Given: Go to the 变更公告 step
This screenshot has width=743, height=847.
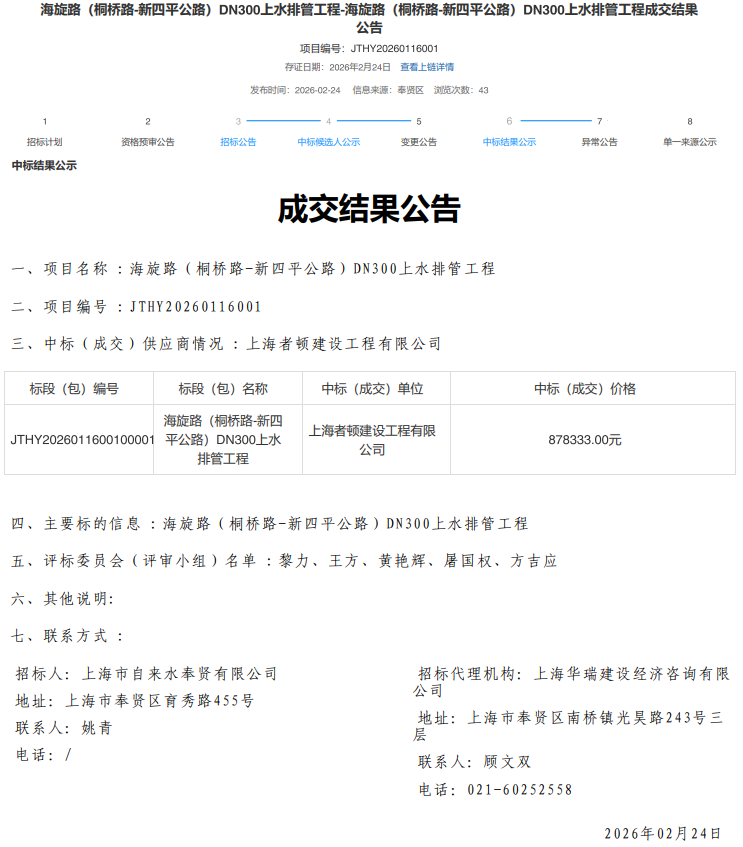Looking at the screenshot, I should pos(419,142).
